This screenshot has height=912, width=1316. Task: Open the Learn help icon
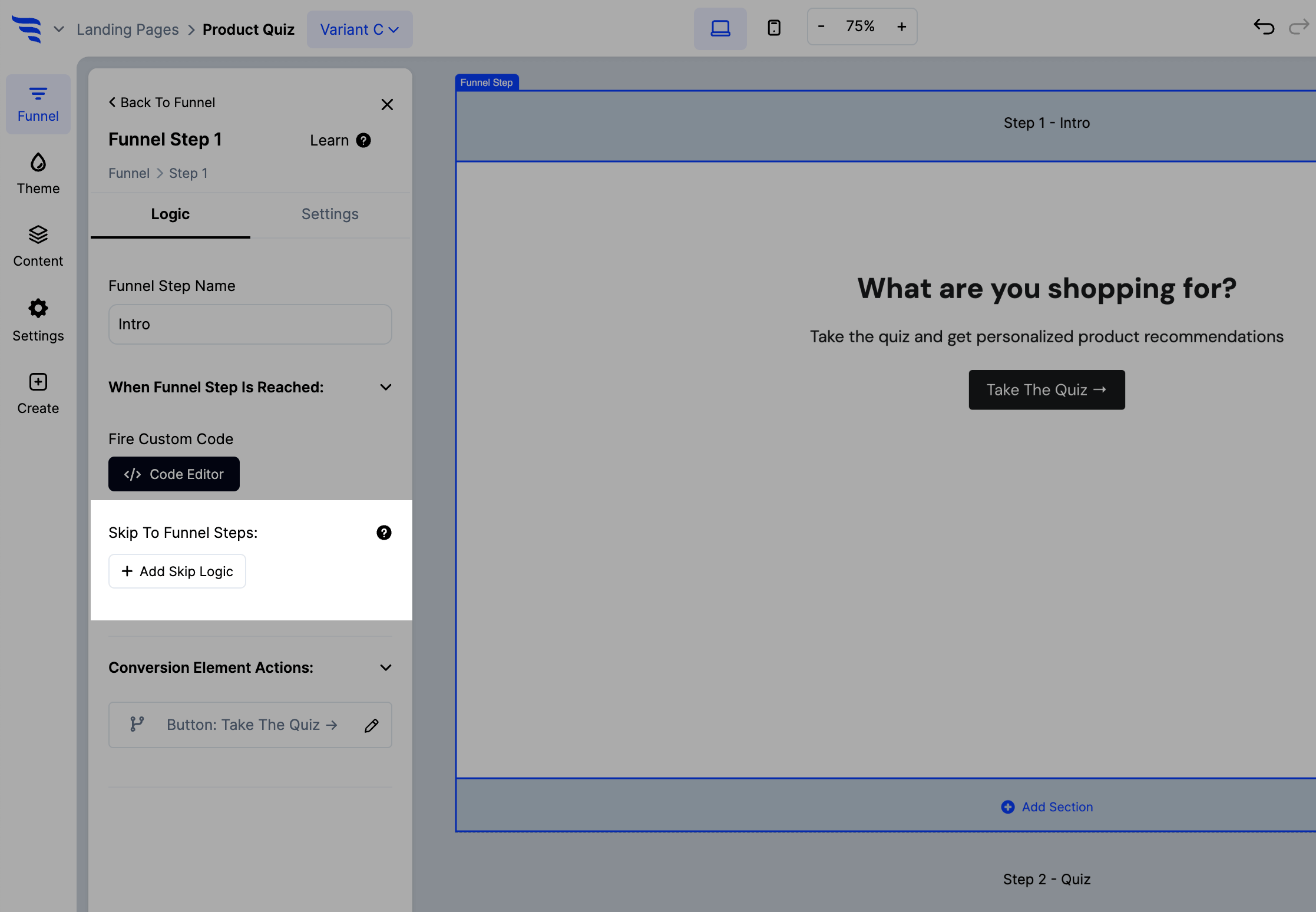[363, 140]
